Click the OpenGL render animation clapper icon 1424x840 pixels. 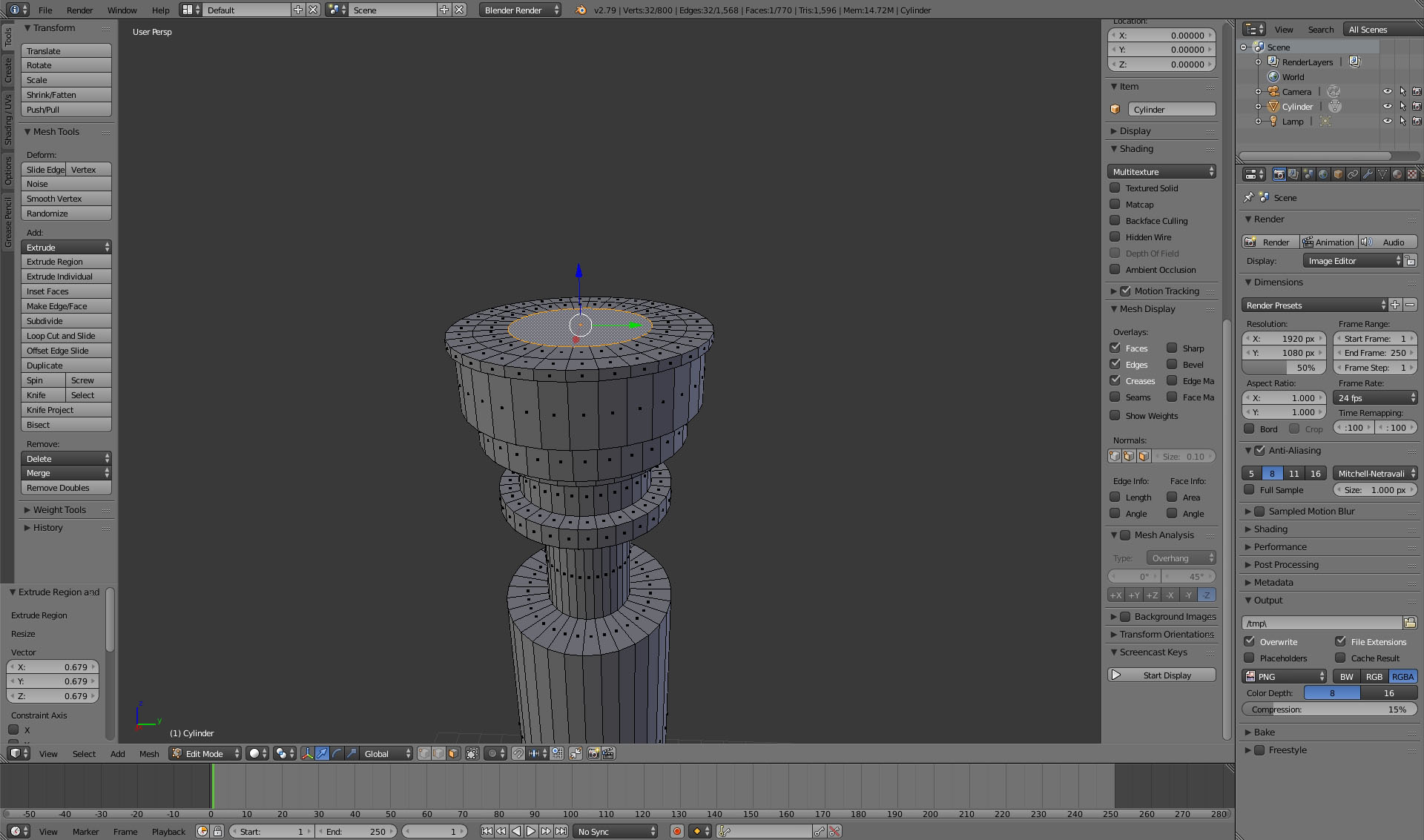[x=608, y=753]
